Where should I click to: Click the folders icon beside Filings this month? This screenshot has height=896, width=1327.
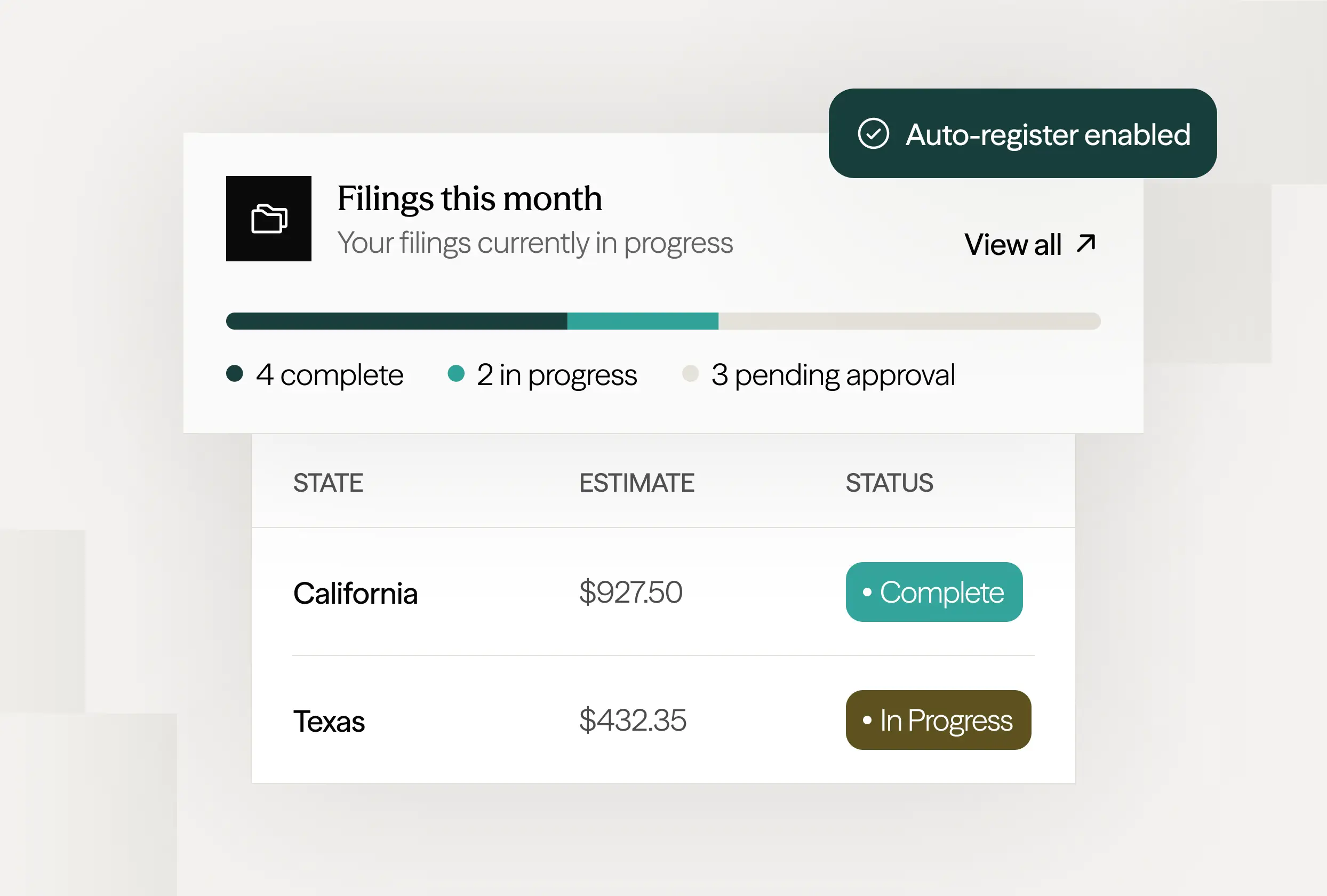[x=269, y=219]
